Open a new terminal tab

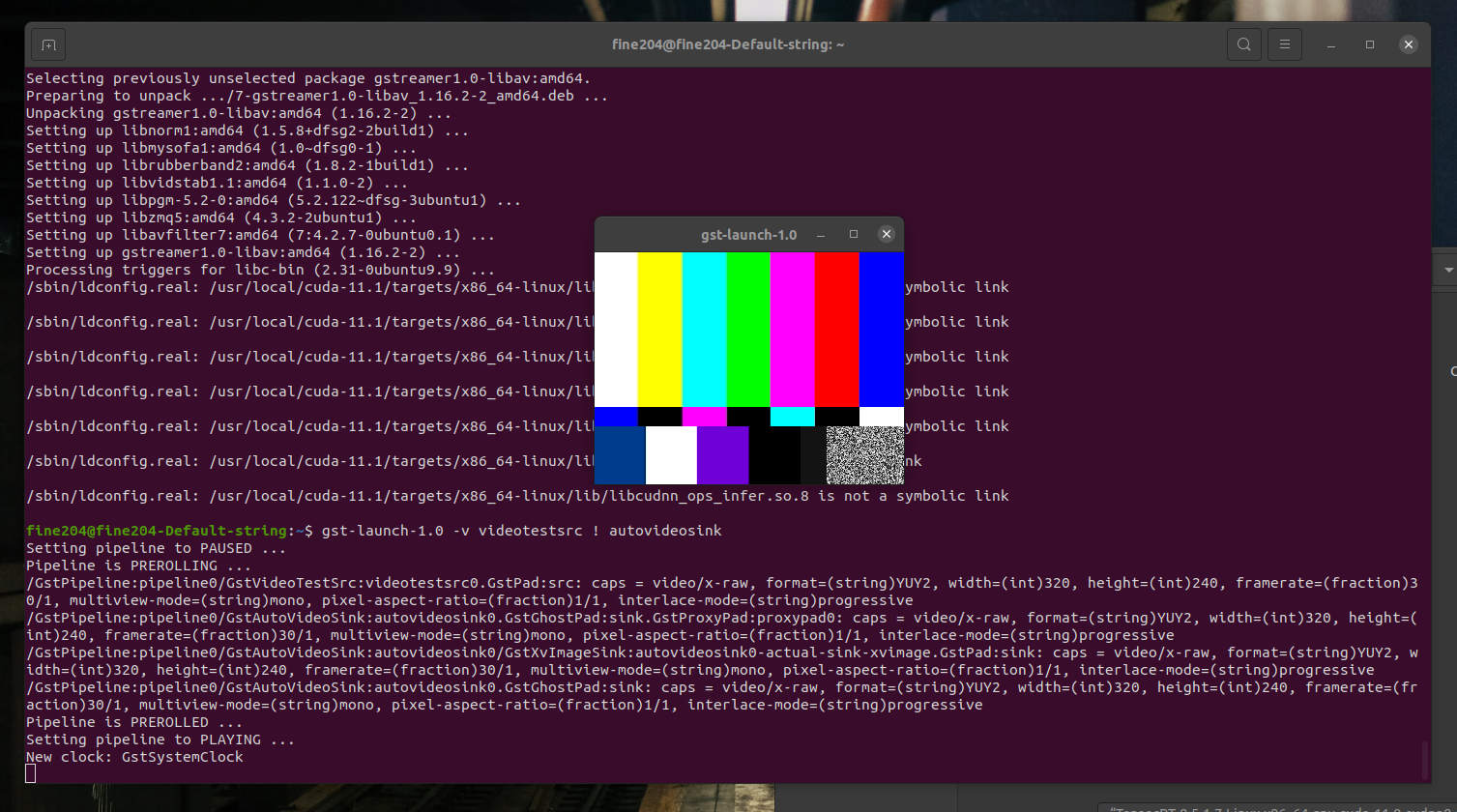tap(49, 44)
